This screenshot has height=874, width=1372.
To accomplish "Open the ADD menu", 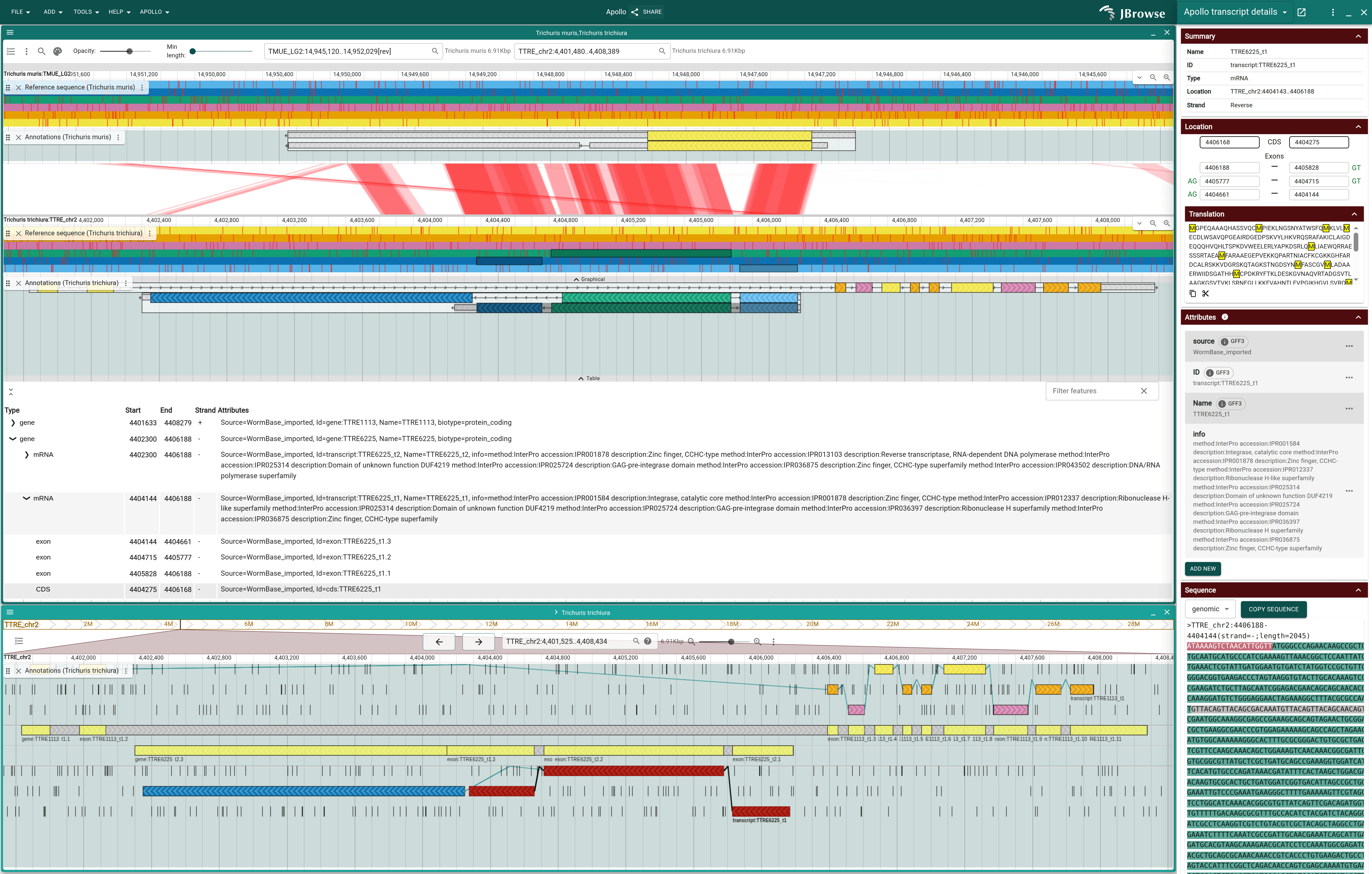I will tap(53, 12).
